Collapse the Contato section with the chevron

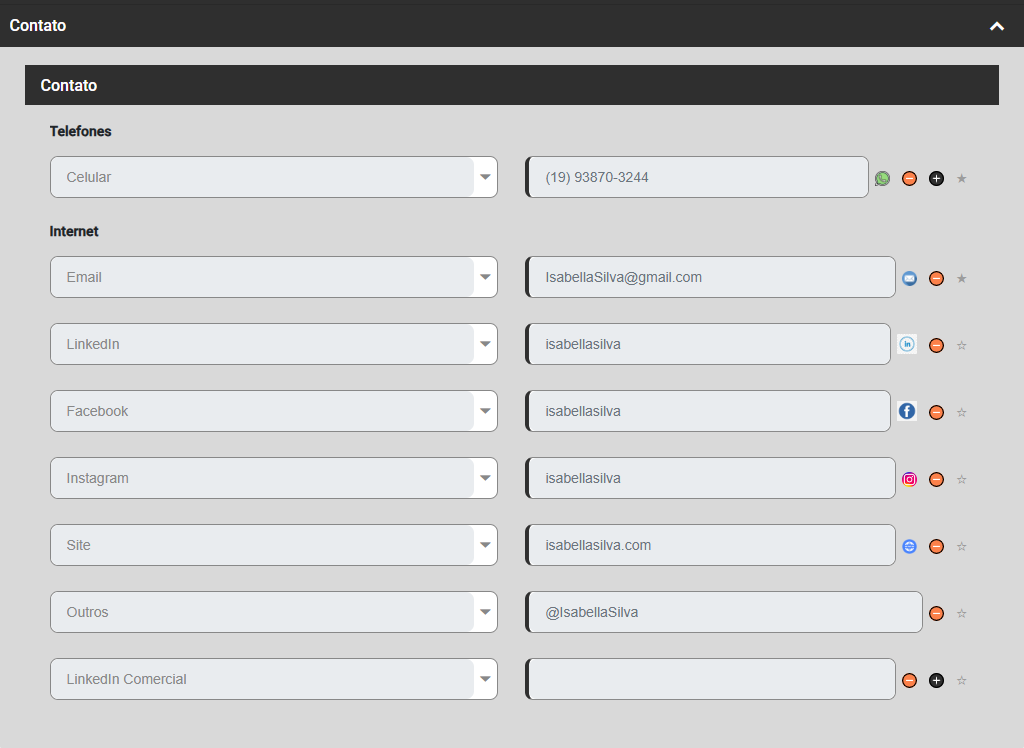[997, 26]
